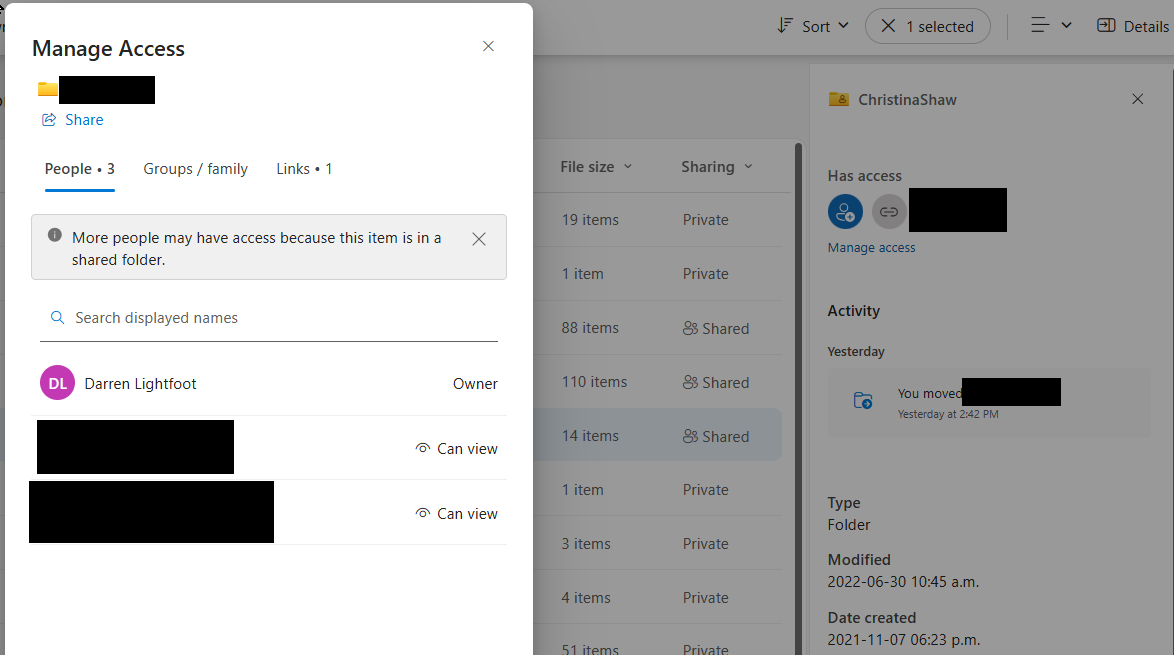
Task: Click the Owner label for Darren Lightfoot
Action: point(475,384)
